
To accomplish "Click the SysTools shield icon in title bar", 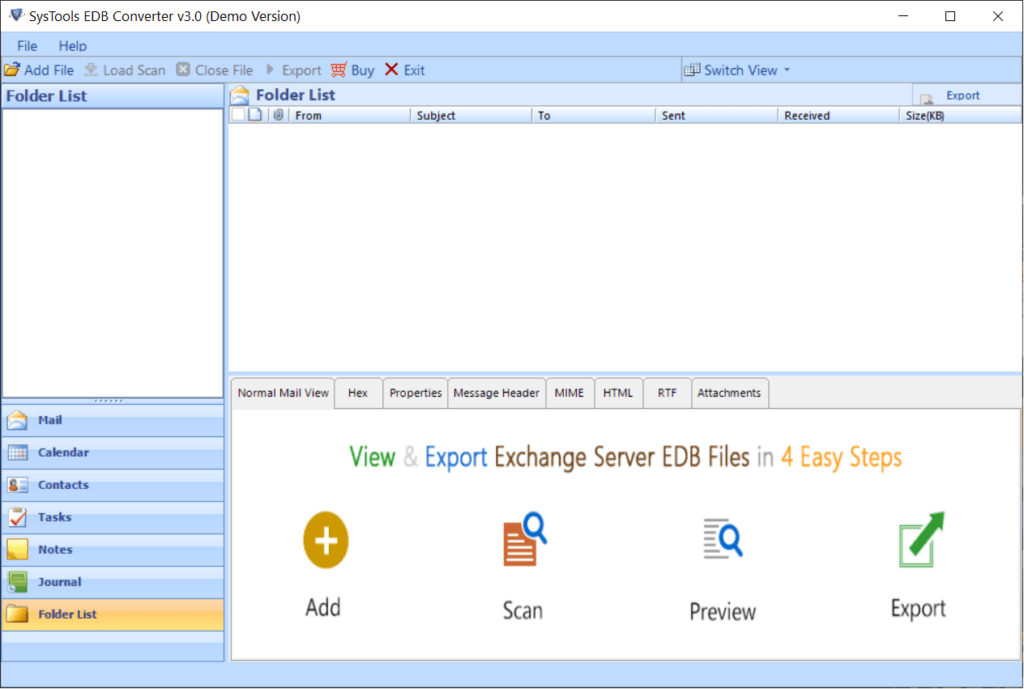I will (x=16, y=16).
